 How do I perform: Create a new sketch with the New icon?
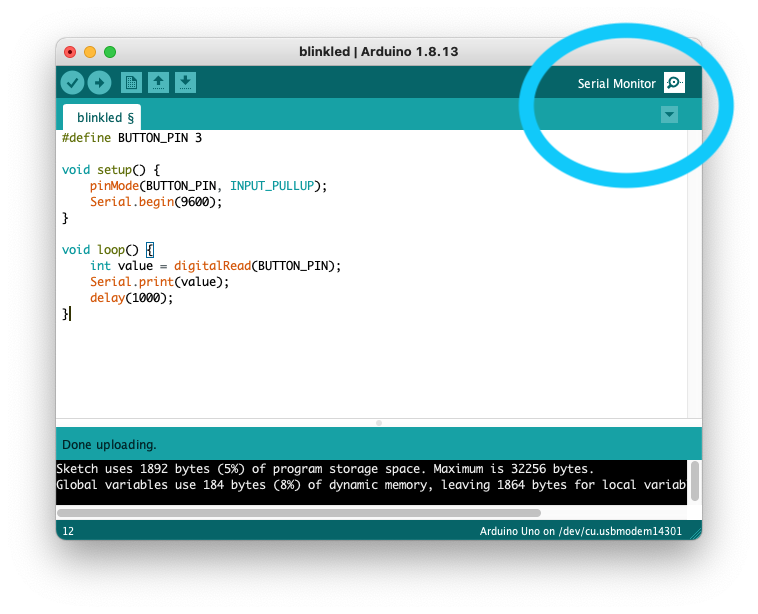coord(131,83)
